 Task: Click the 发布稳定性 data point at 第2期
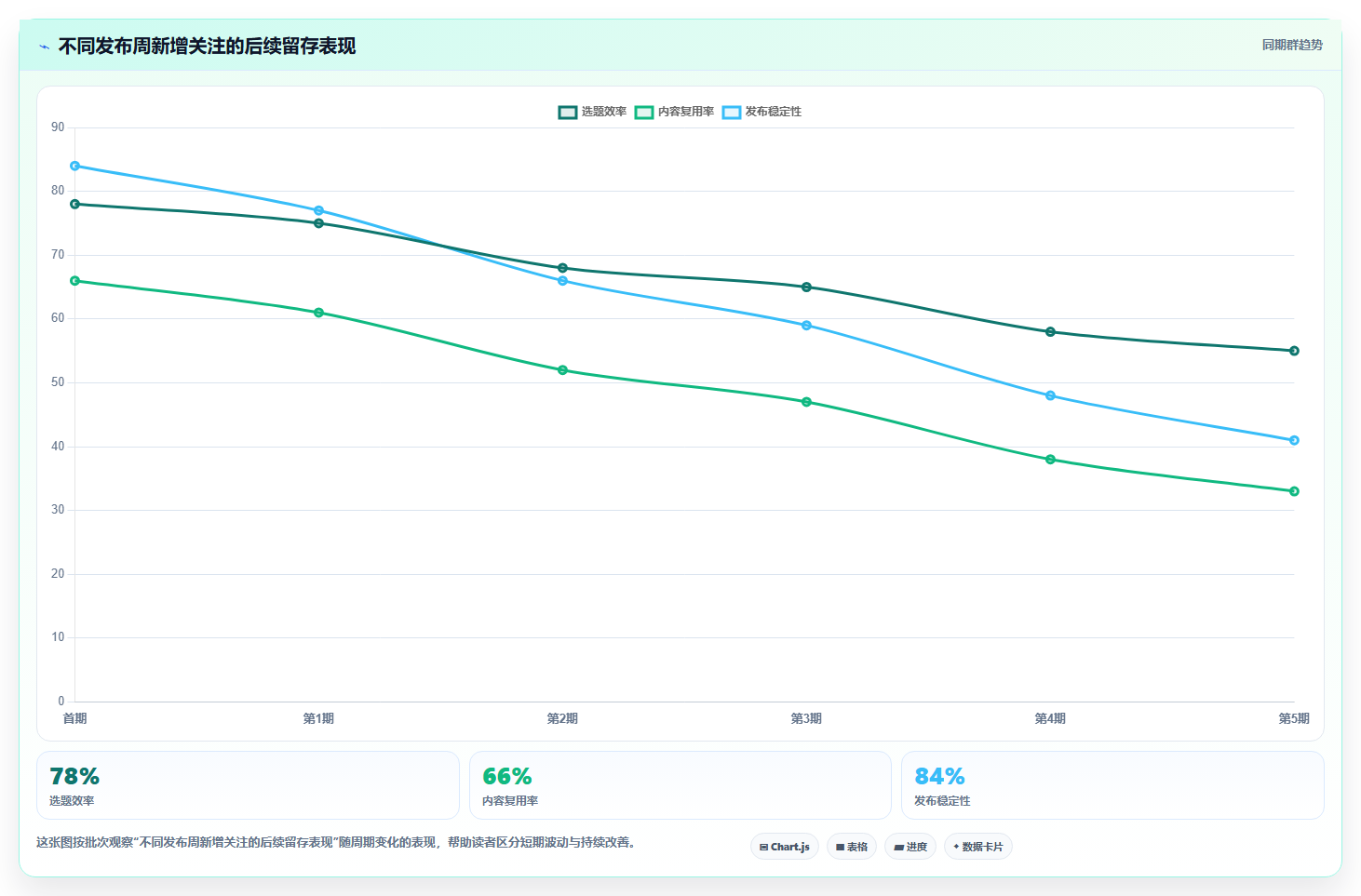563,281
